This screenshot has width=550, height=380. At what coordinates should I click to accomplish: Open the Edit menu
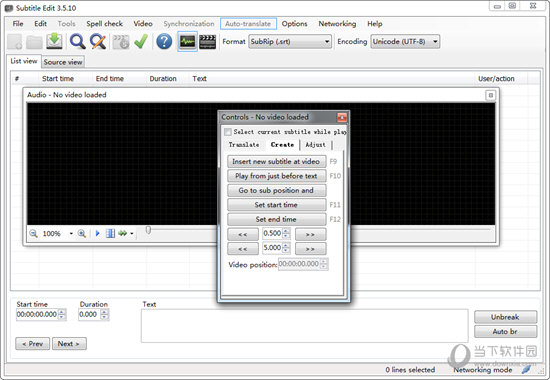pos(40,24)
